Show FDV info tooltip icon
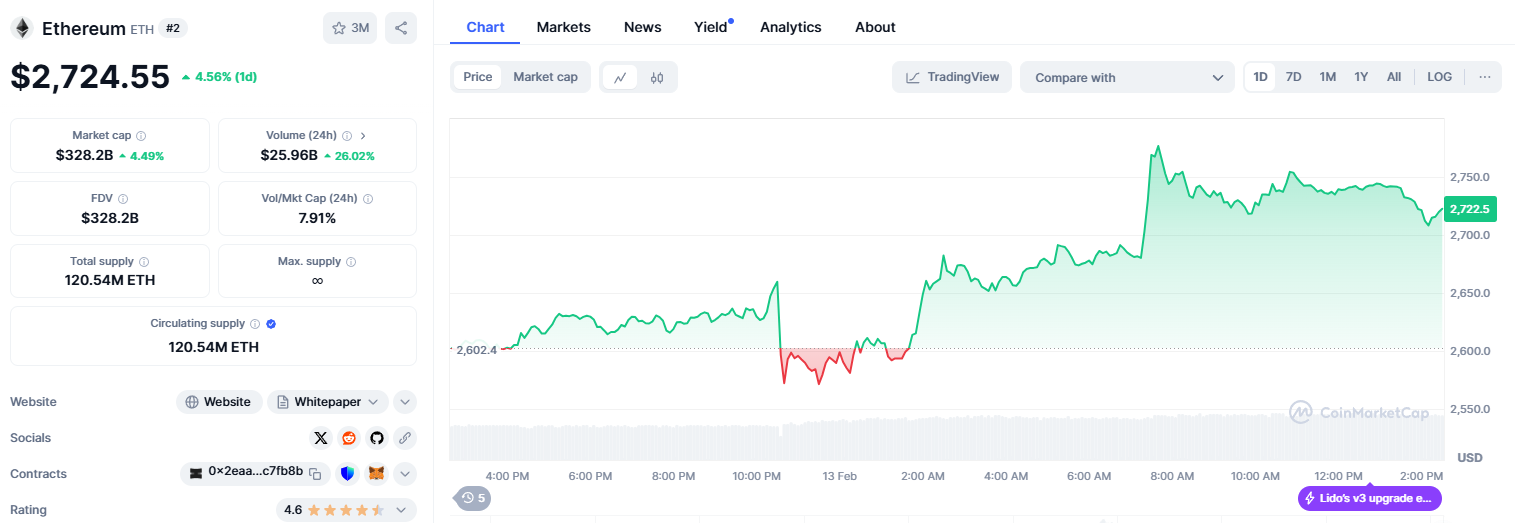Screen dimensions: 1515x523 [123, 199]
